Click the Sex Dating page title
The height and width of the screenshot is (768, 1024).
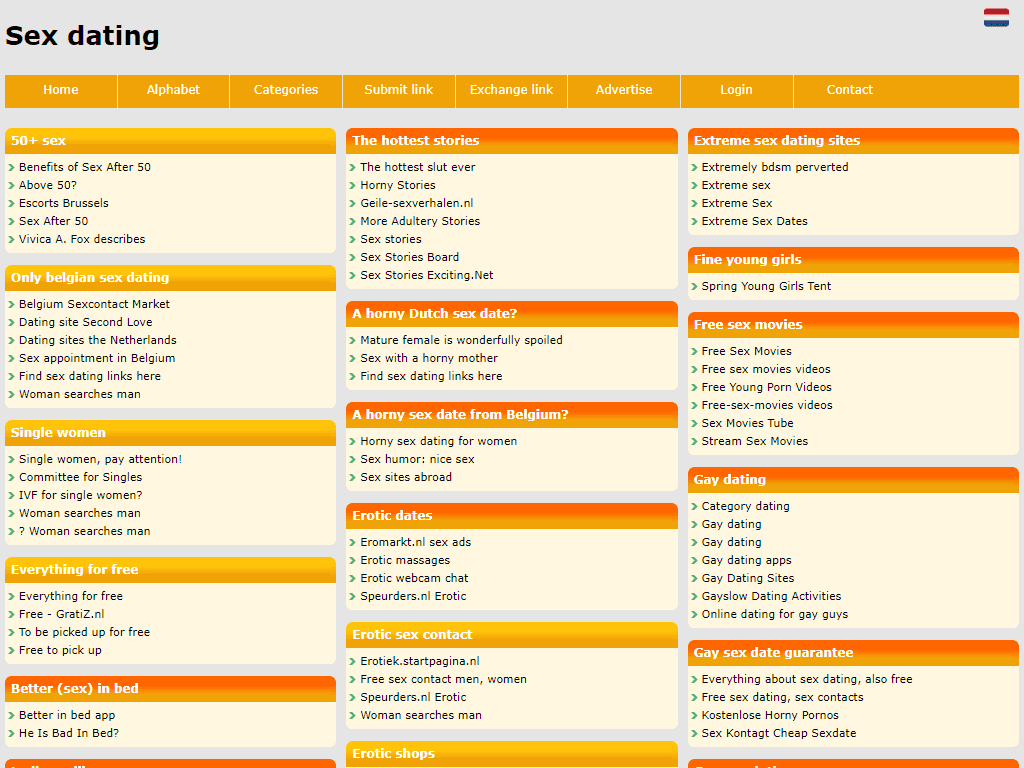82,36
